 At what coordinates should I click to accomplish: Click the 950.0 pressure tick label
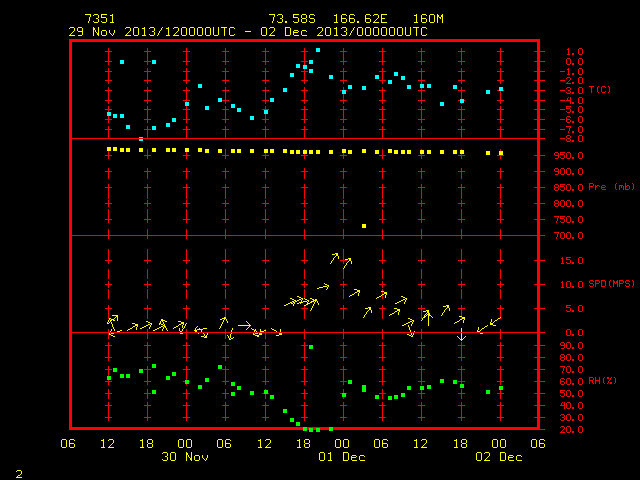[568, 156]
